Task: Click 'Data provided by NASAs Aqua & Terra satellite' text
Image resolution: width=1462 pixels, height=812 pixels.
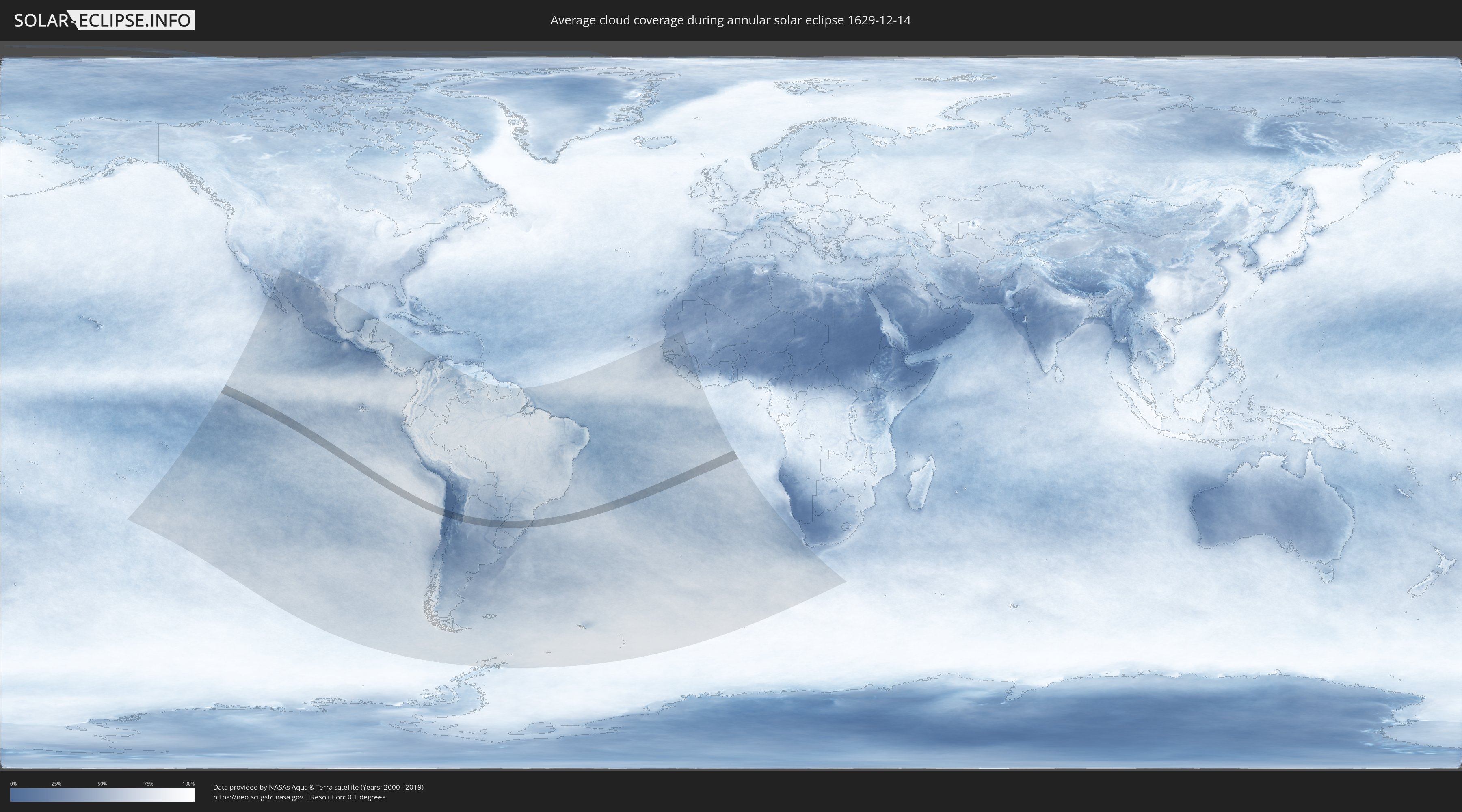Action: click(x=285, y=787)
